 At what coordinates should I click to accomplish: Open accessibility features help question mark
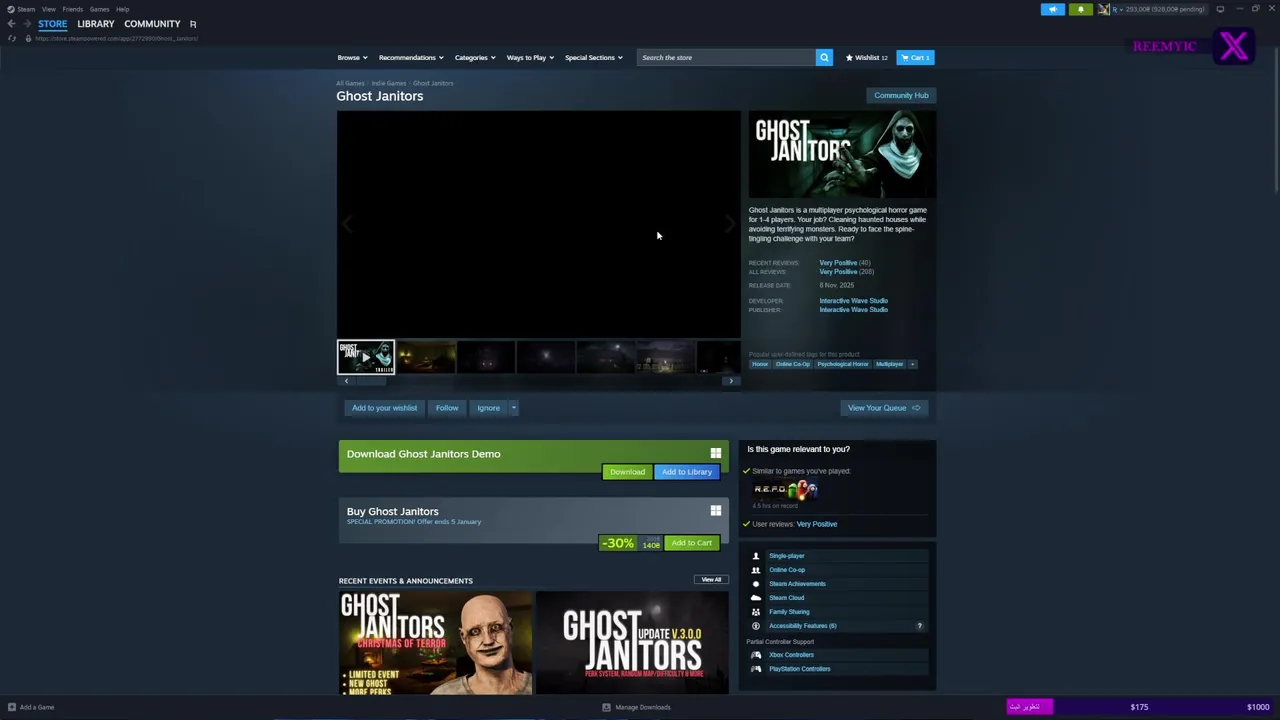[x=920, y=626]
